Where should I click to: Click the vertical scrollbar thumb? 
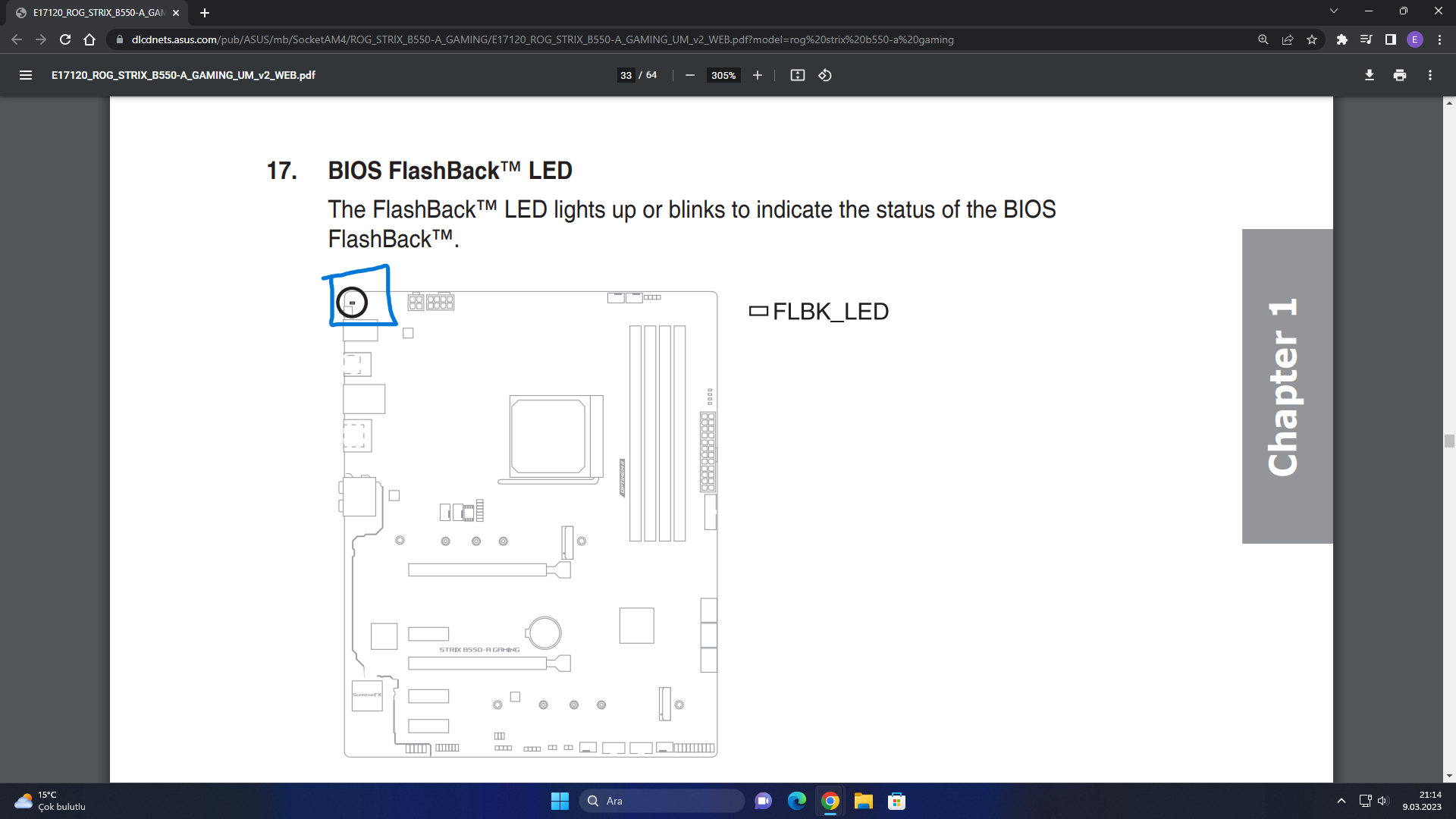click(x=1449, y=441)
